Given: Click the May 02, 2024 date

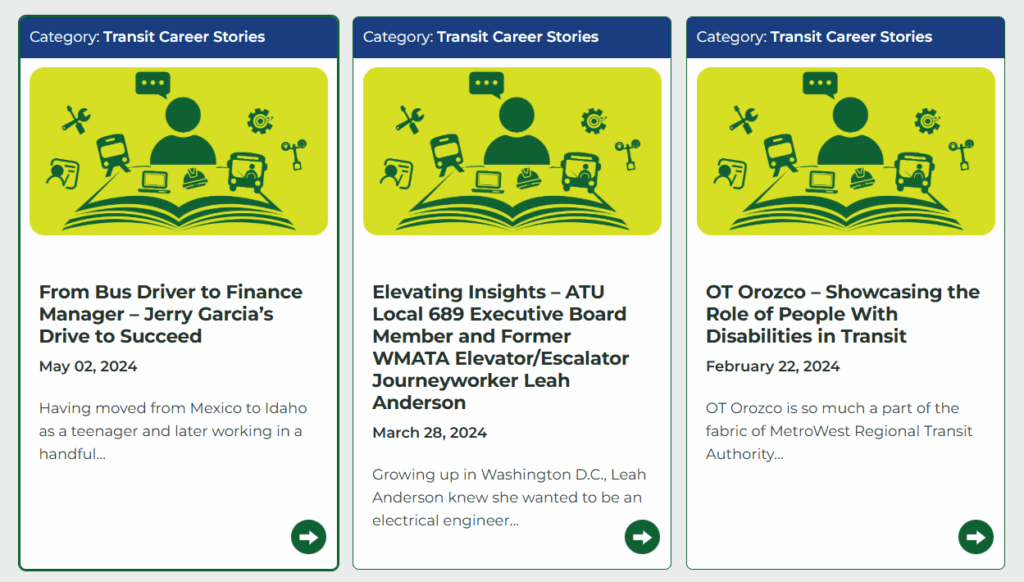Looking at the screenshot, I should pos(88,366).
